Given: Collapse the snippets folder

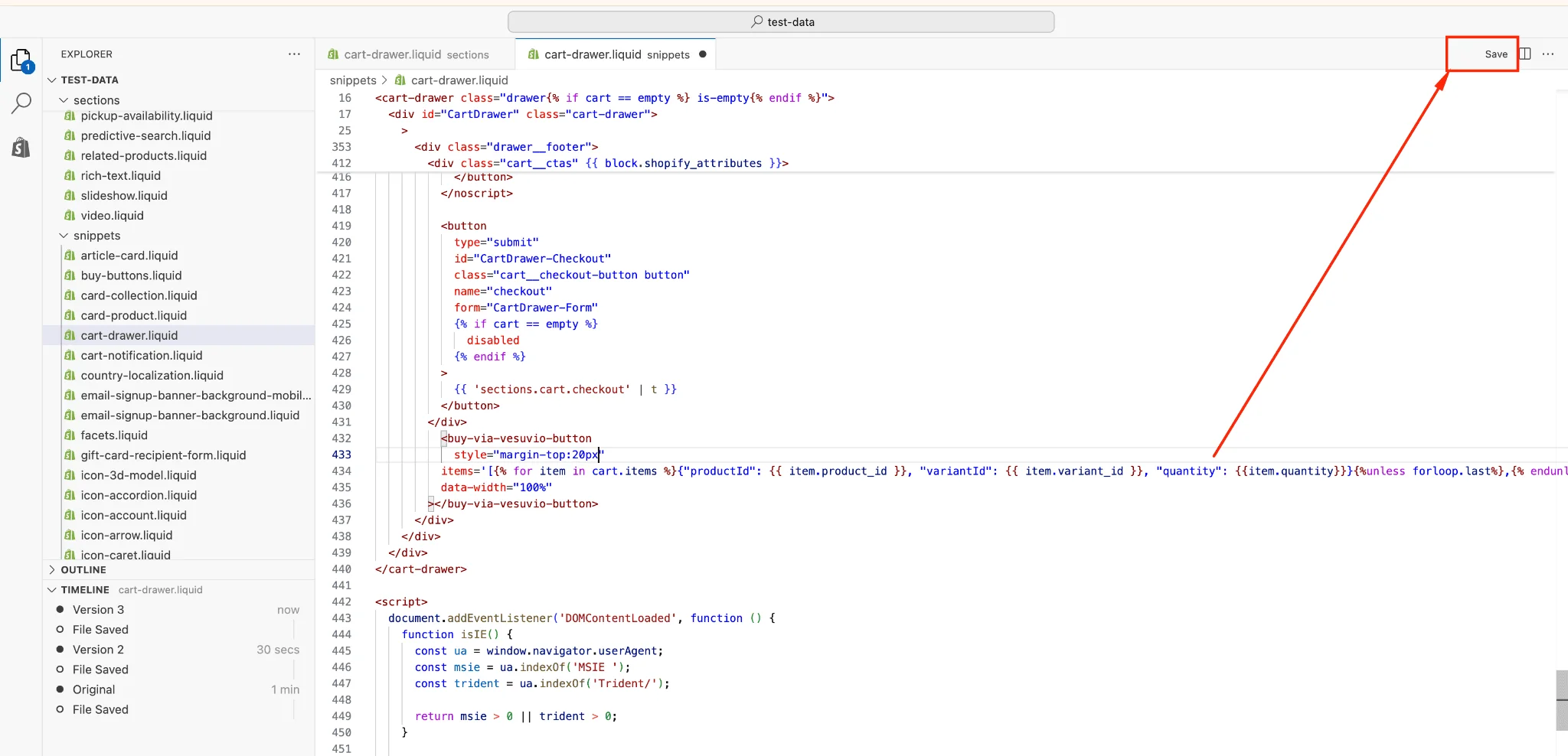Looking at the screenshot, I should tap(63, 236).
